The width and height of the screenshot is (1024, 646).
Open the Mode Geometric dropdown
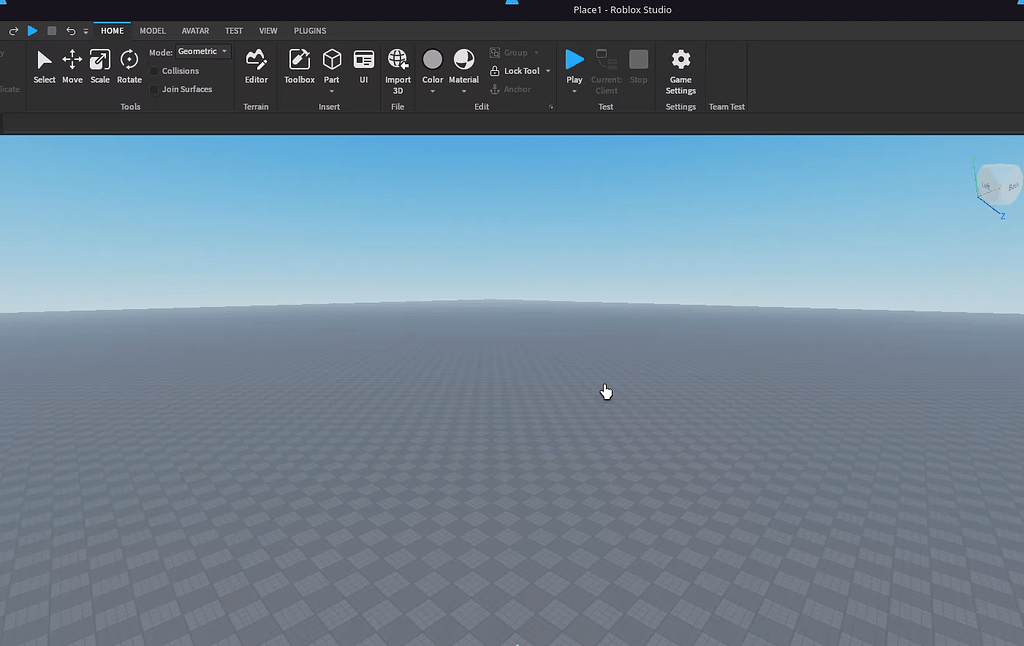pyautogui.click(x=202, y=51)
